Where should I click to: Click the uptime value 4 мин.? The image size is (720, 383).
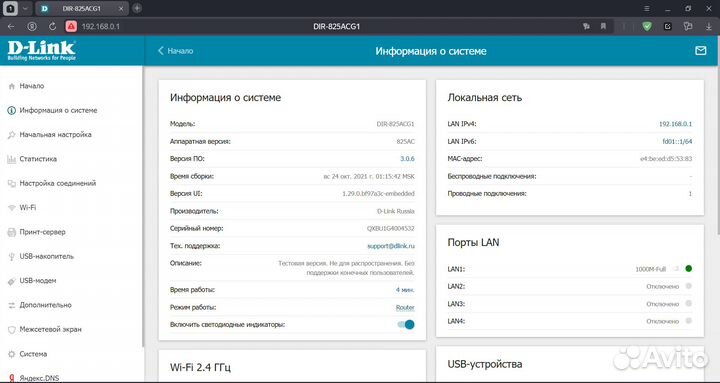click(405, 290)
